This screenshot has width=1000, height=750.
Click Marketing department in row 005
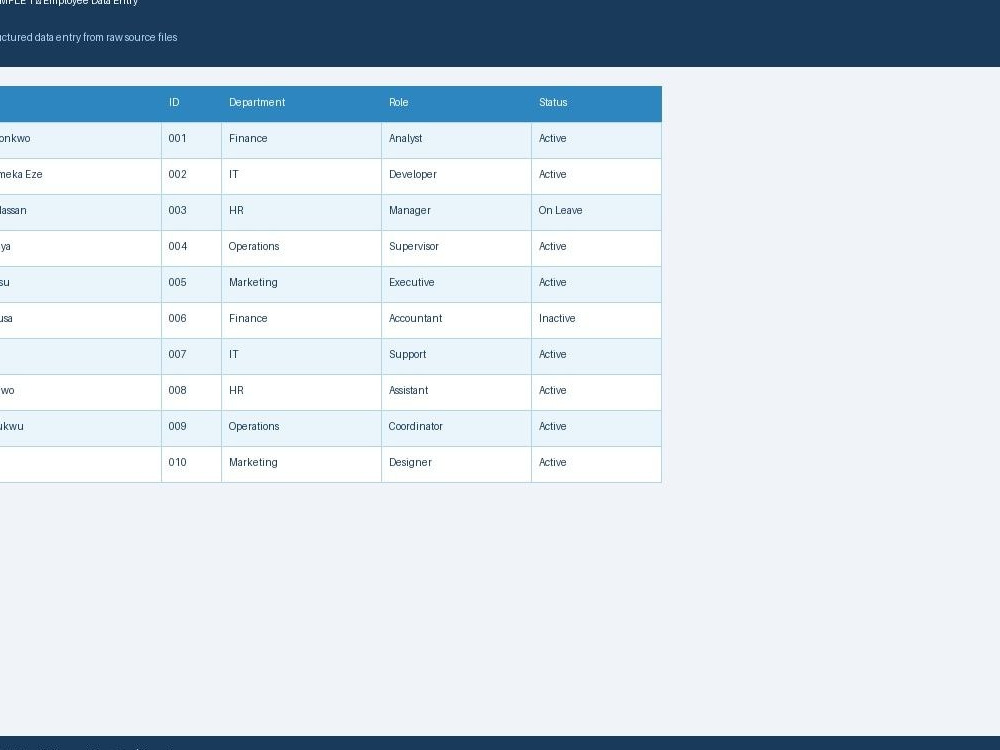pyautogui.click(x=301, y=284)
